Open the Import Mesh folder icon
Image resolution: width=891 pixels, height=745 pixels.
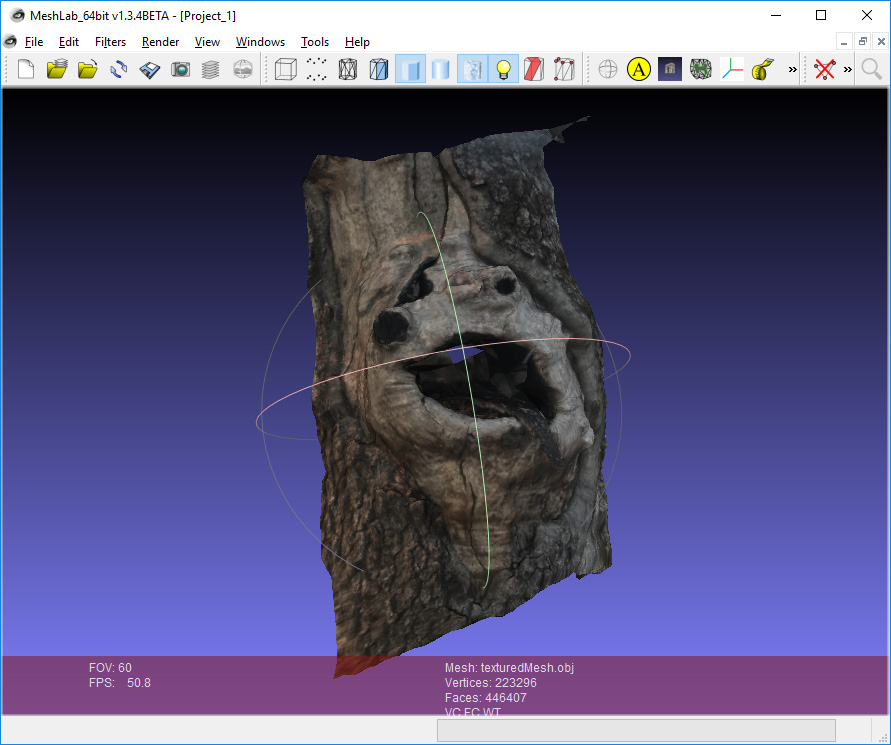(x=88, y=69)
